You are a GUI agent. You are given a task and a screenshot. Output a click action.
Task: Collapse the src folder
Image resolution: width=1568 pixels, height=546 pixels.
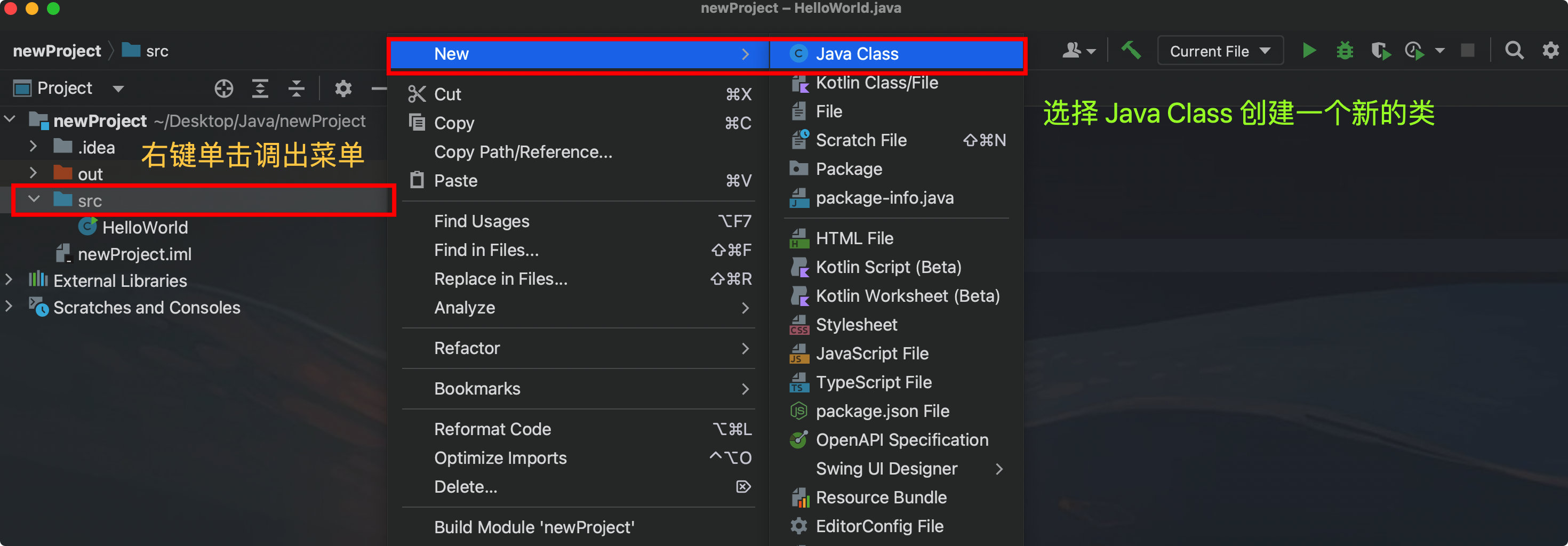pos(34,199)
